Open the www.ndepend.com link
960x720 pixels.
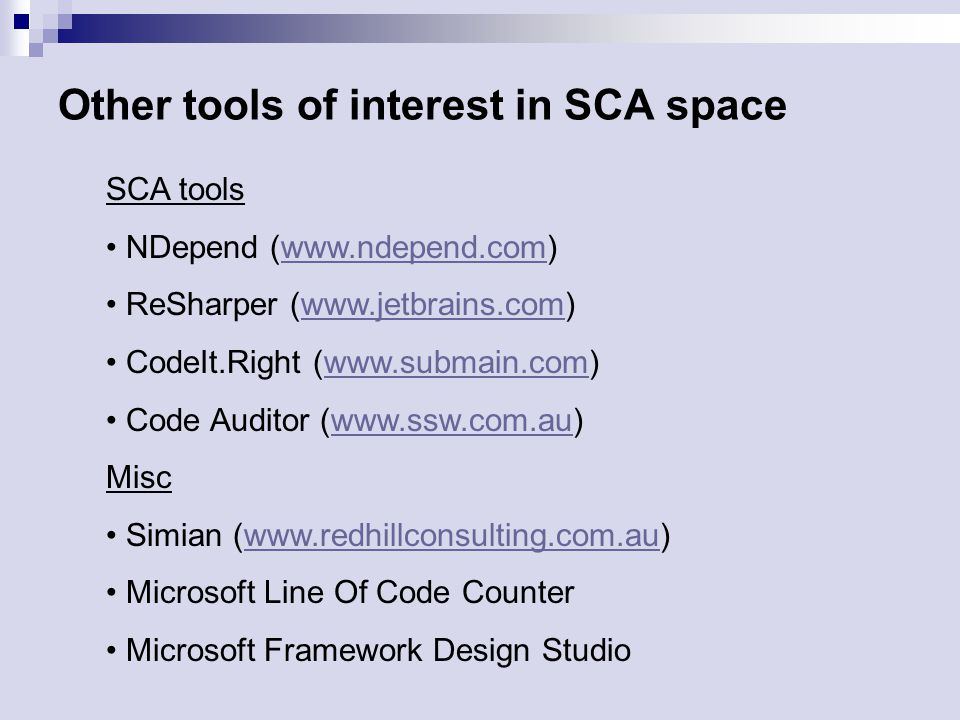click(413, 248)
